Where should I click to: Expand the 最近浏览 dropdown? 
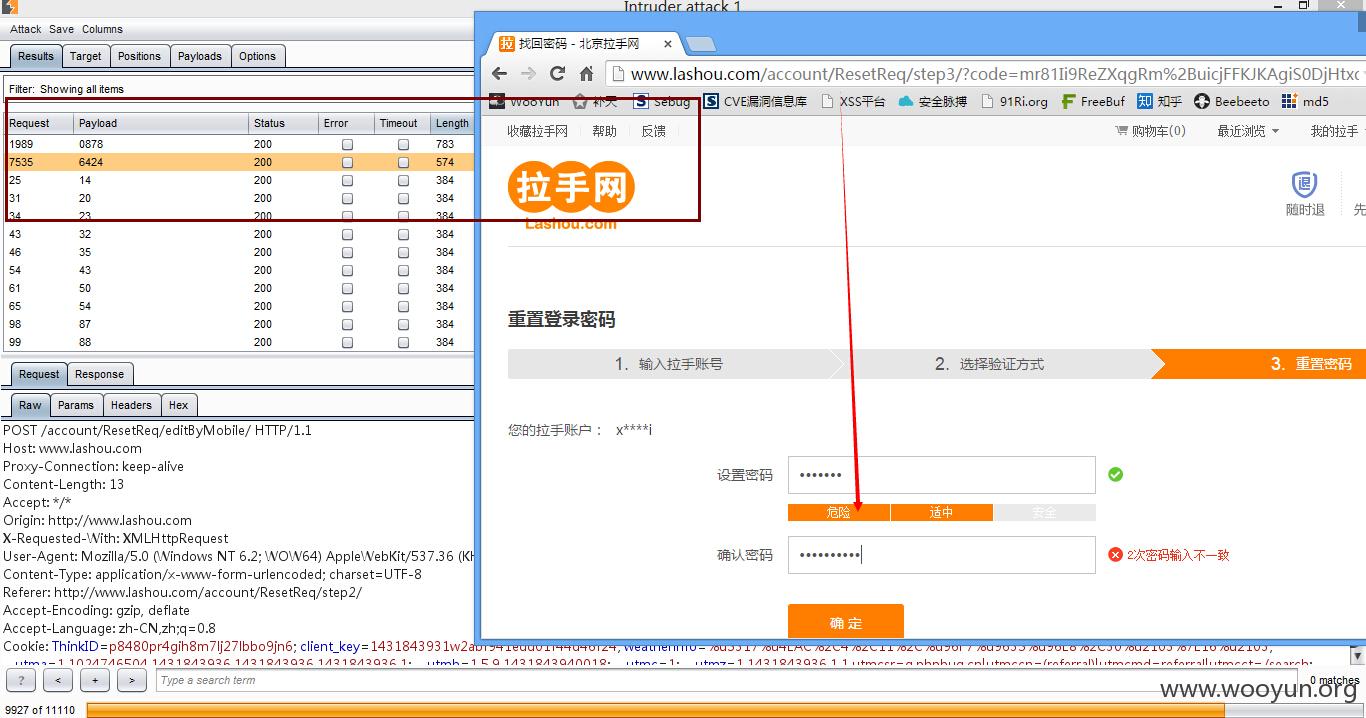coord(1248,131)
